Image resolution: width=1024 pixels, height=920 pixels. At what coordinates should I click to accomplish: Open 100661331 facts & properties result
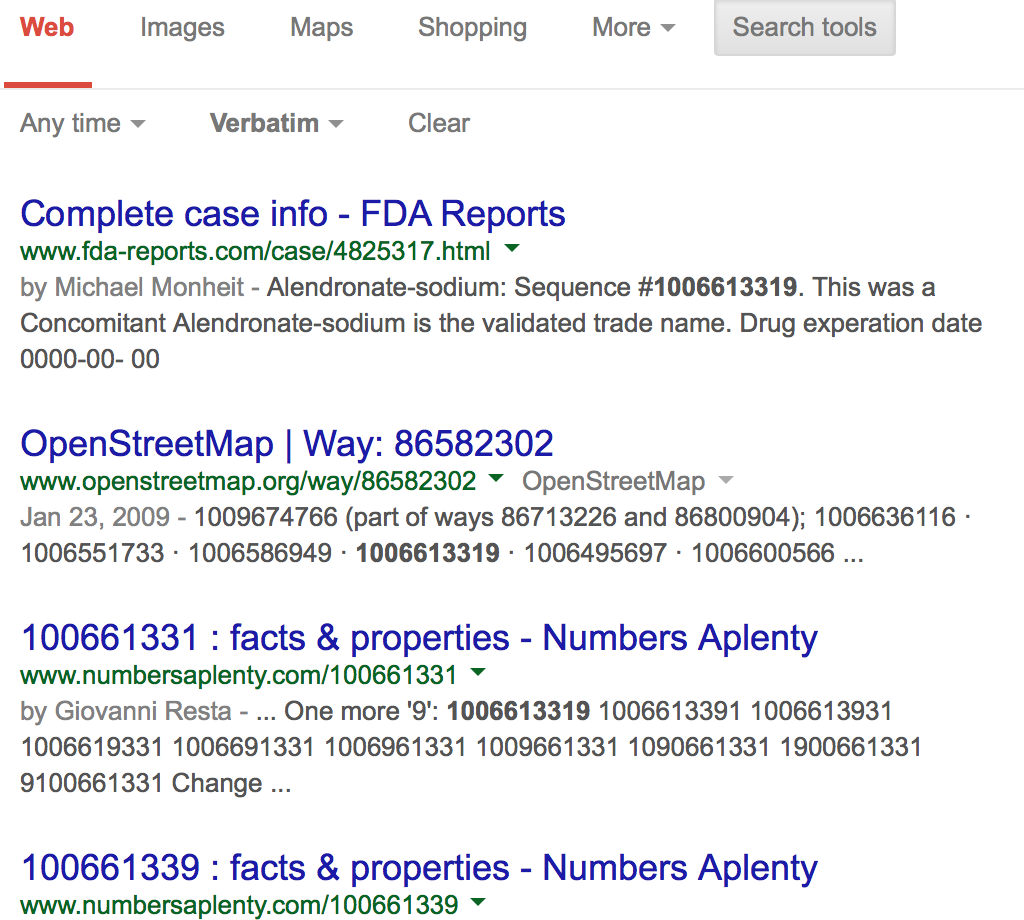pos(419,638)
